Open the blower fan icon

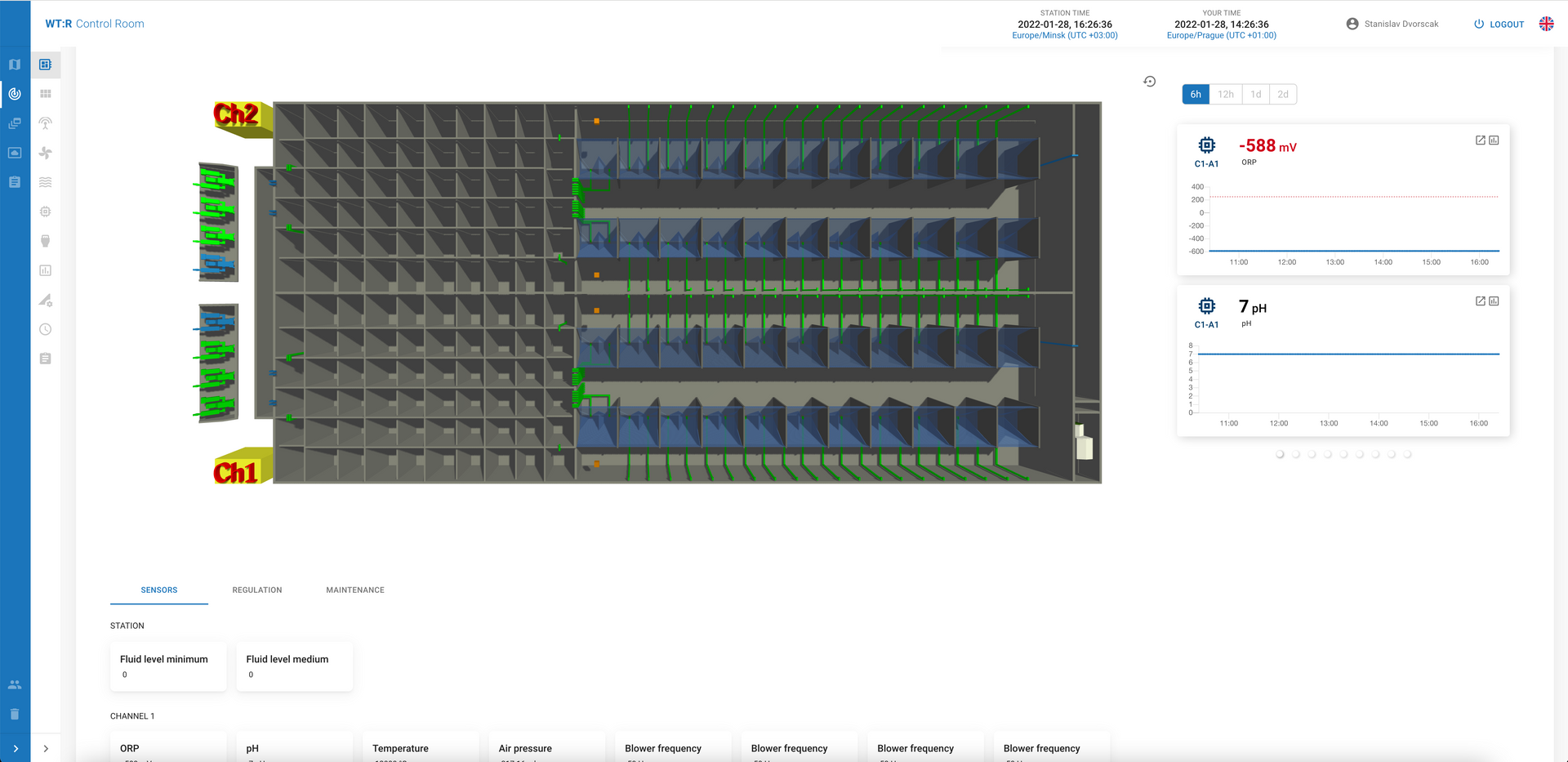click(x=46, y=153)
